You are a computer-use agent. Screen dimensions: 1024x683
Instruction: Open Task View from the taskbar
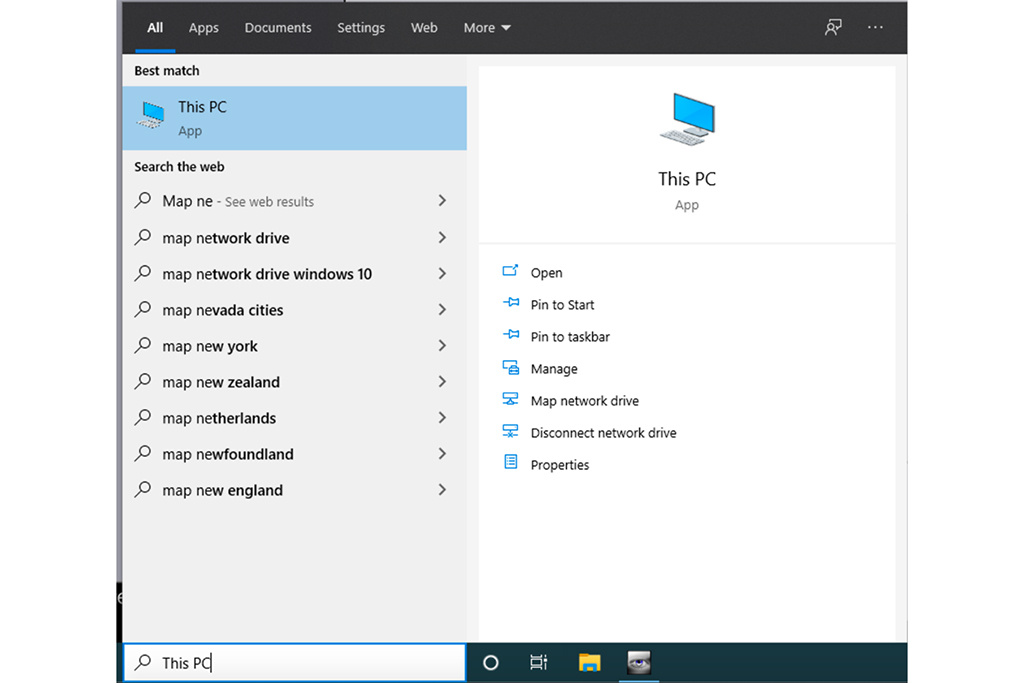tap(538, 662)
